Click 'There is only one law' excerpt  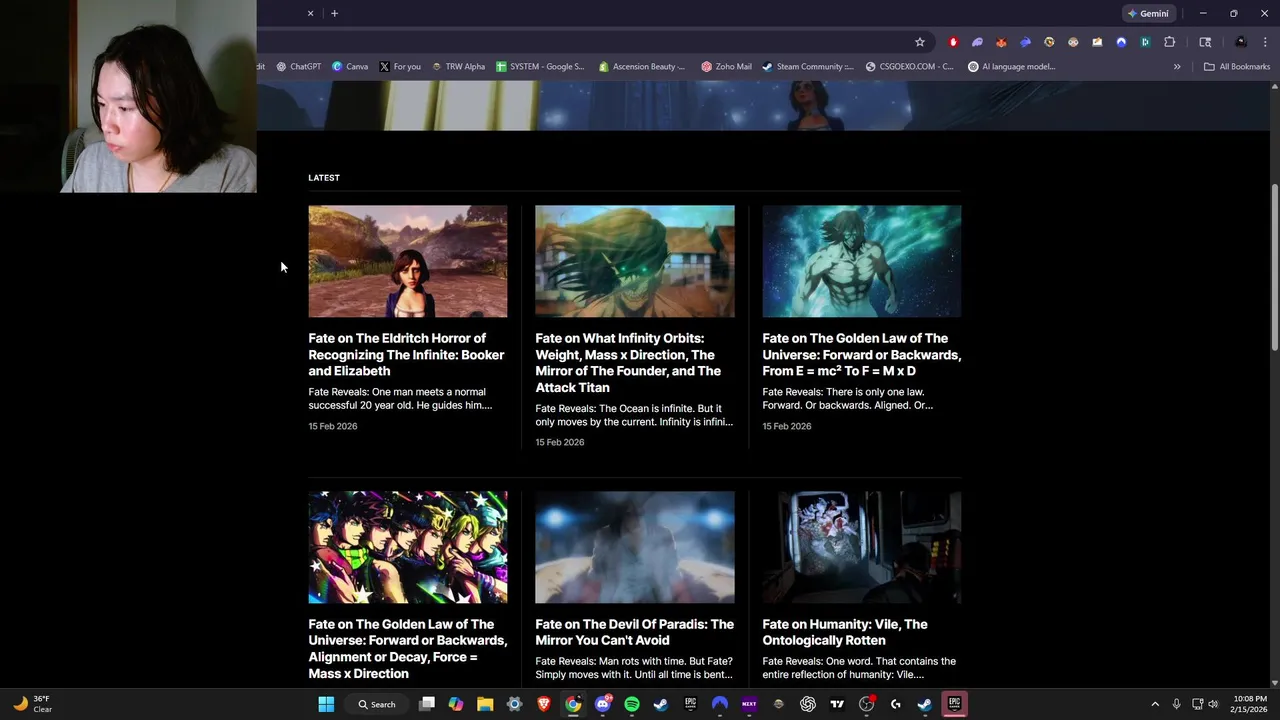[848, 399]
